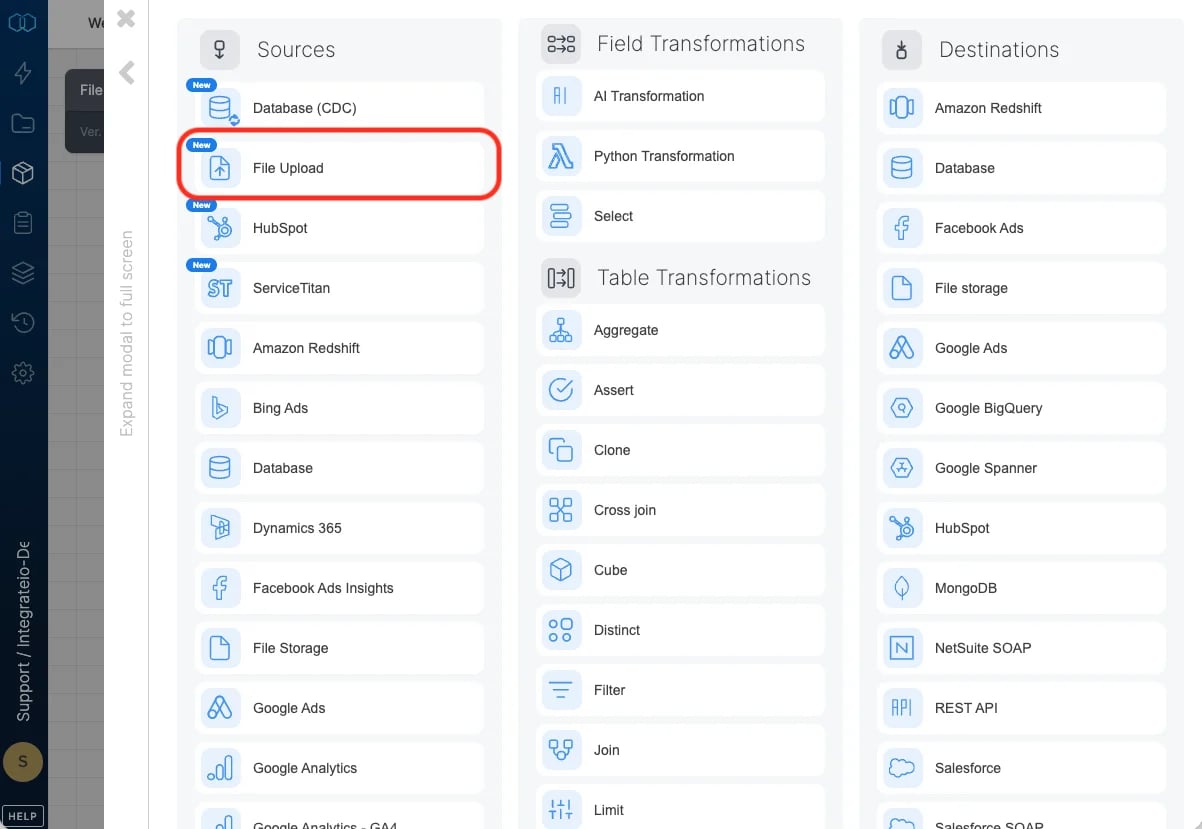Select File Storage source icon
Image resolution: width=1202 pixels, height=829 pixels.
pos(220,648)
